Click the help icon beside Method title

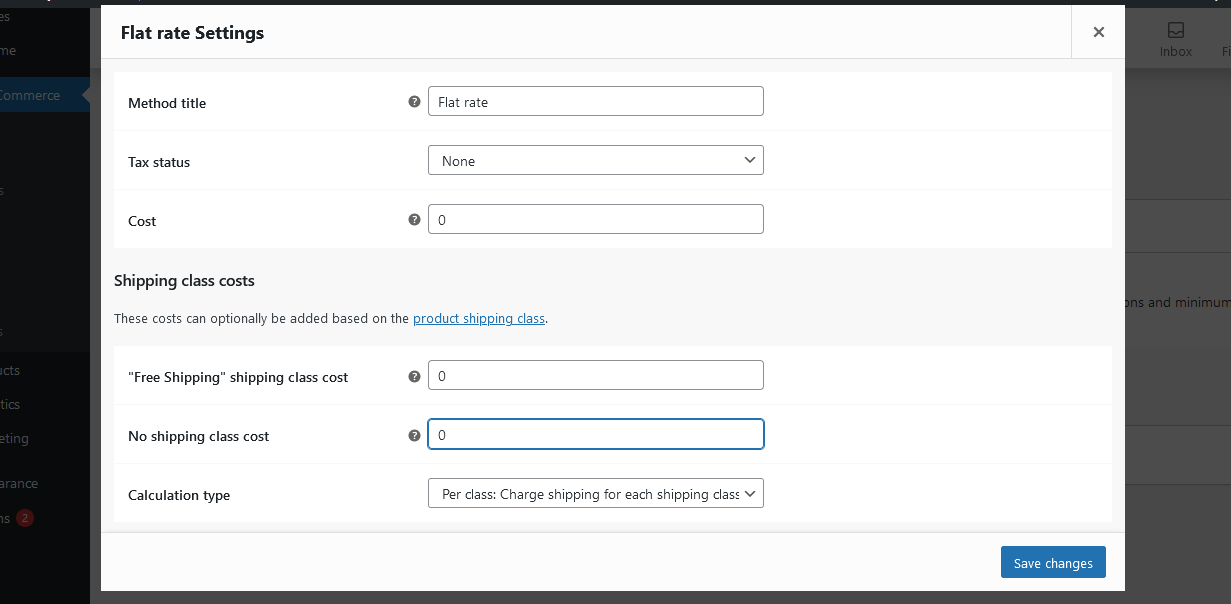click(414, 102)
